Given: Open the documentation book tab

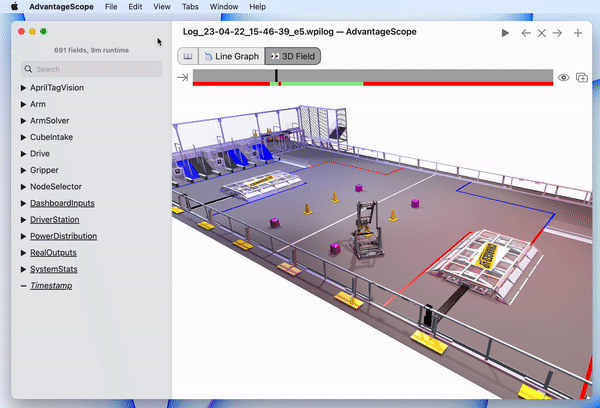Looking at the screenshot, I should (188, 56).
